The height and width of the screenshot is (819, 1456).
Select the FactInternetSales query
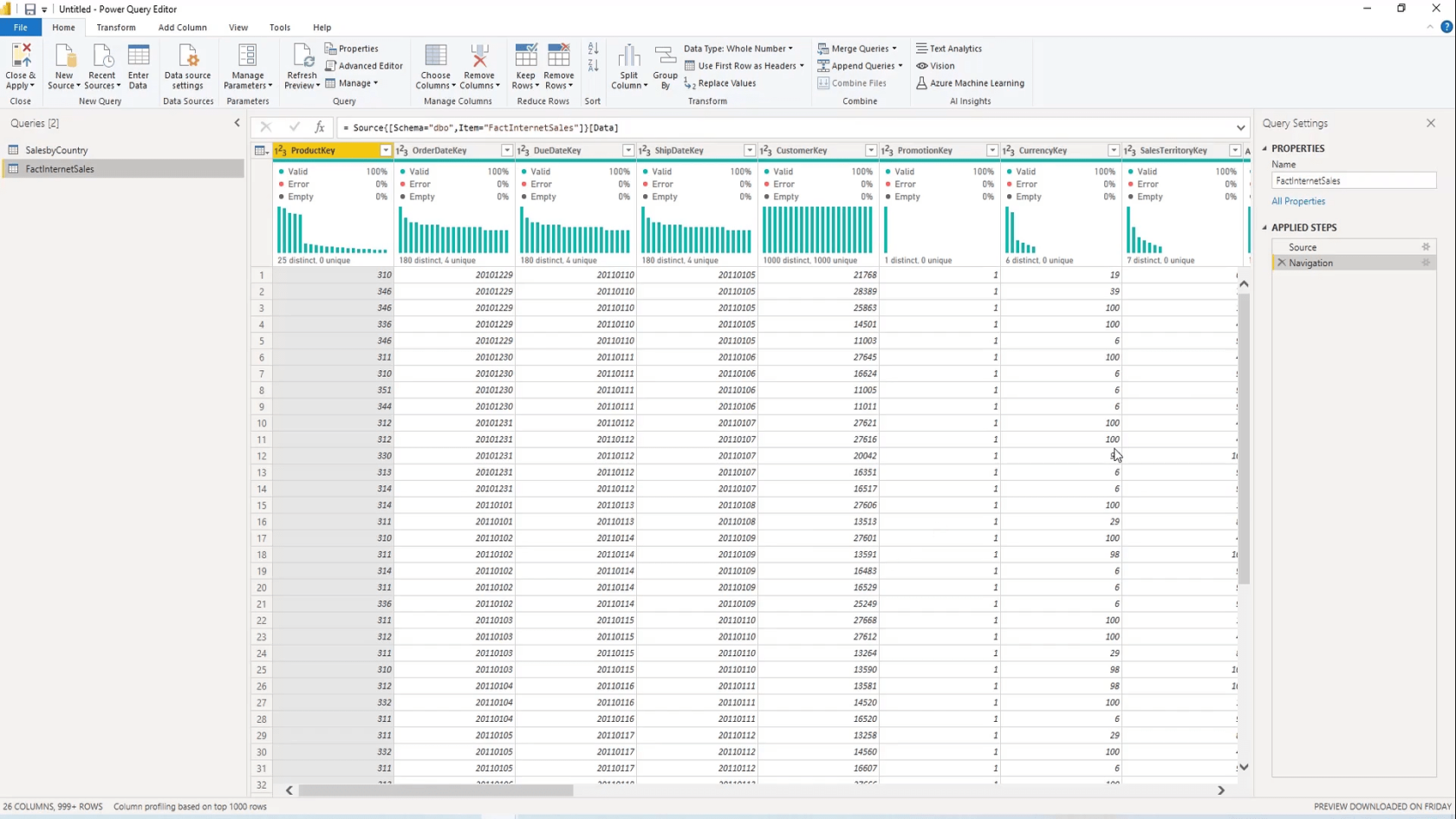tap(122, 169)
